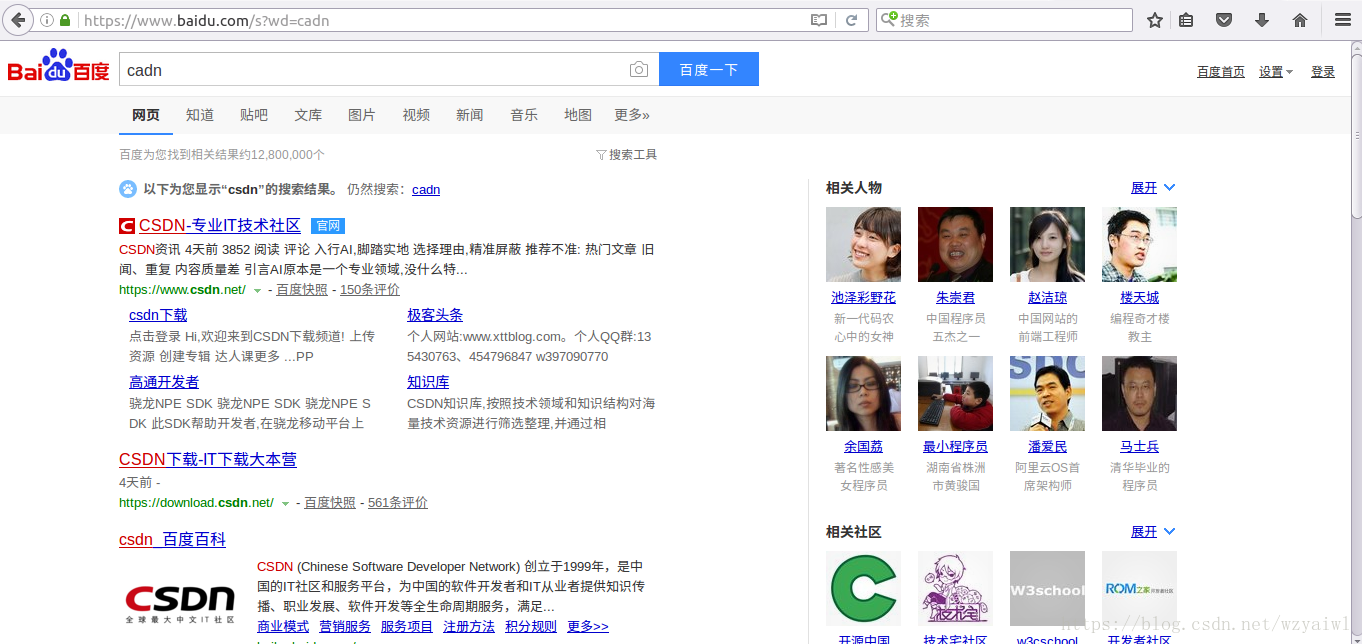1362x644 pixels.
Task: Switch to the 知道 tab
Action: (x=200, y=115)
